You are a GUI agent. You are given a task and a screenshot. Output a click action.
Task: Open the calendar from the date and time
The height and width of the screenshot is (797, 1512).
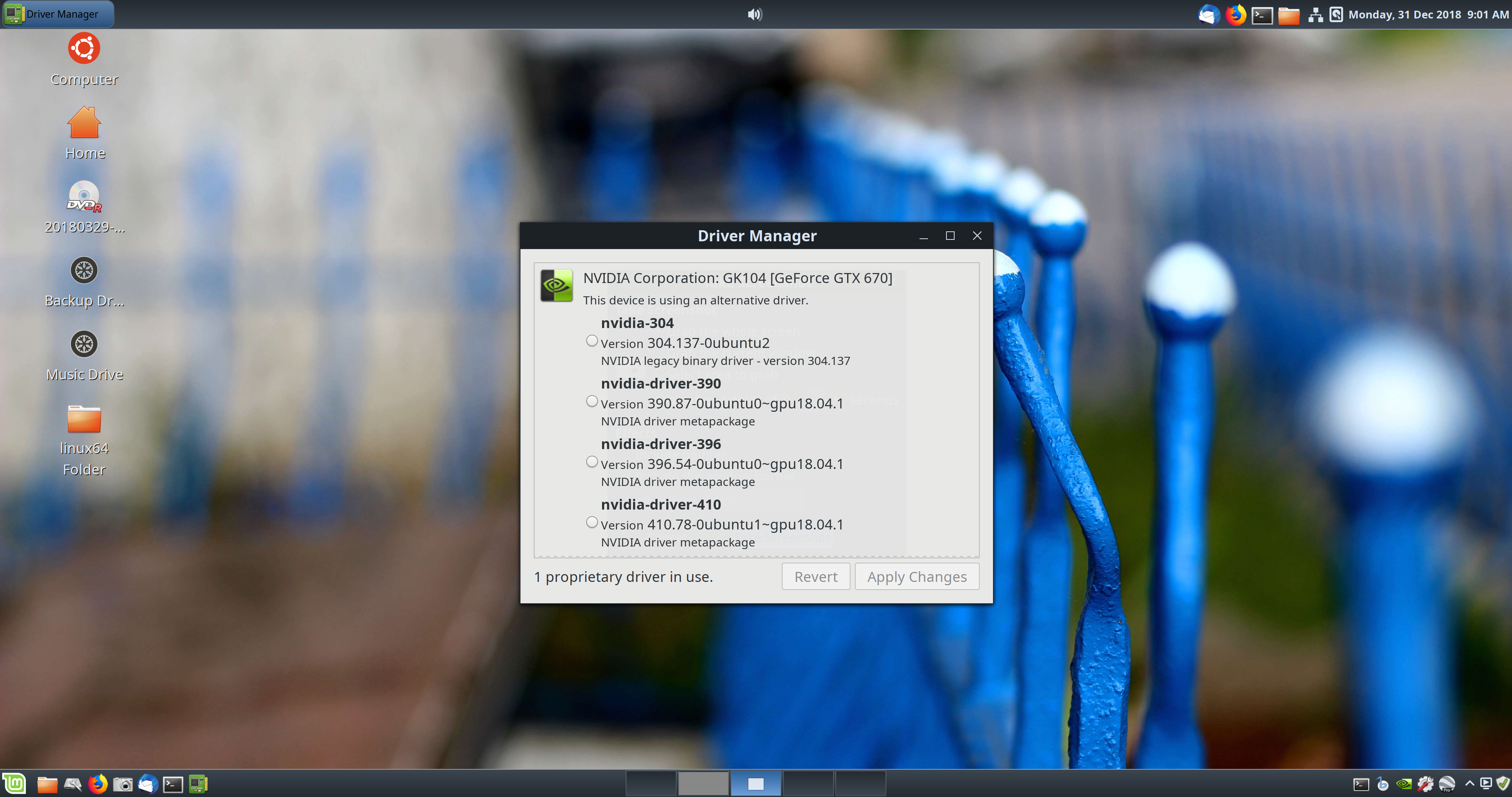1428,15
